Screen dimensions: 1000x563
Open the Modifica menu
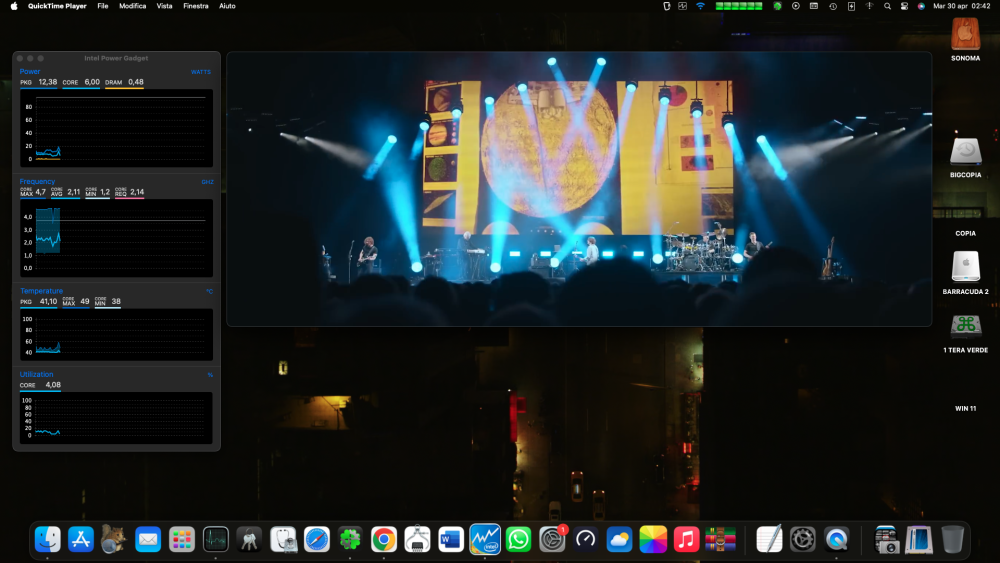(x=133, y=6)
